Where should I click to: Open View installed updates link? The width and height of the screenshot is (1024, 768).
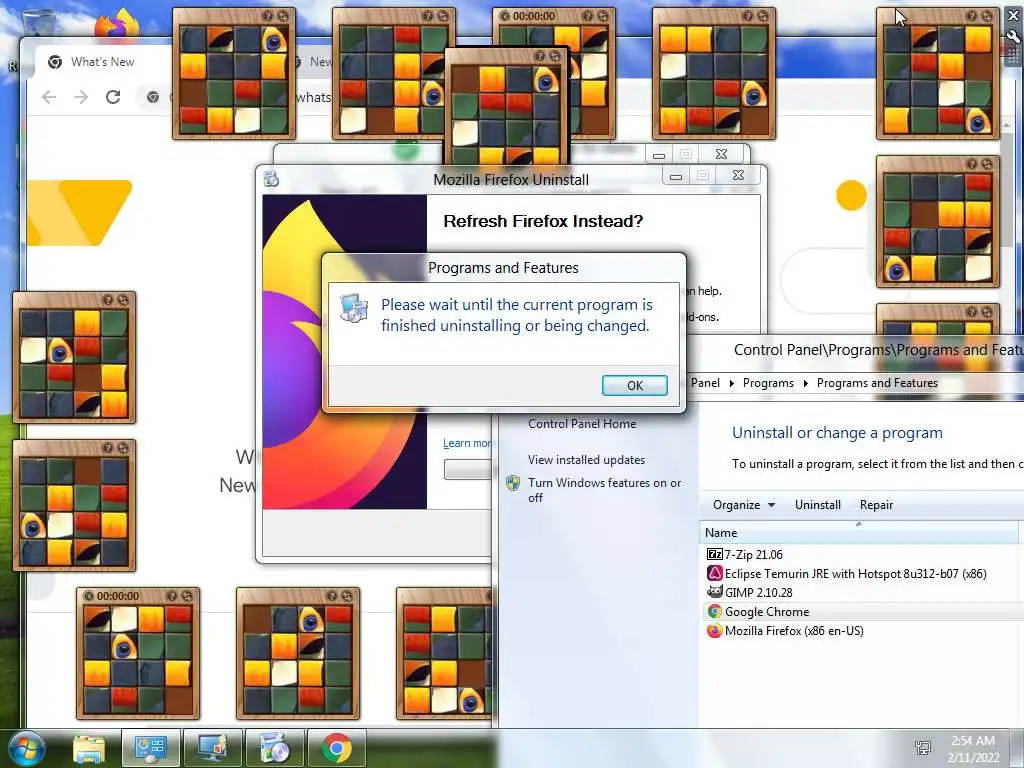[586, 460]
